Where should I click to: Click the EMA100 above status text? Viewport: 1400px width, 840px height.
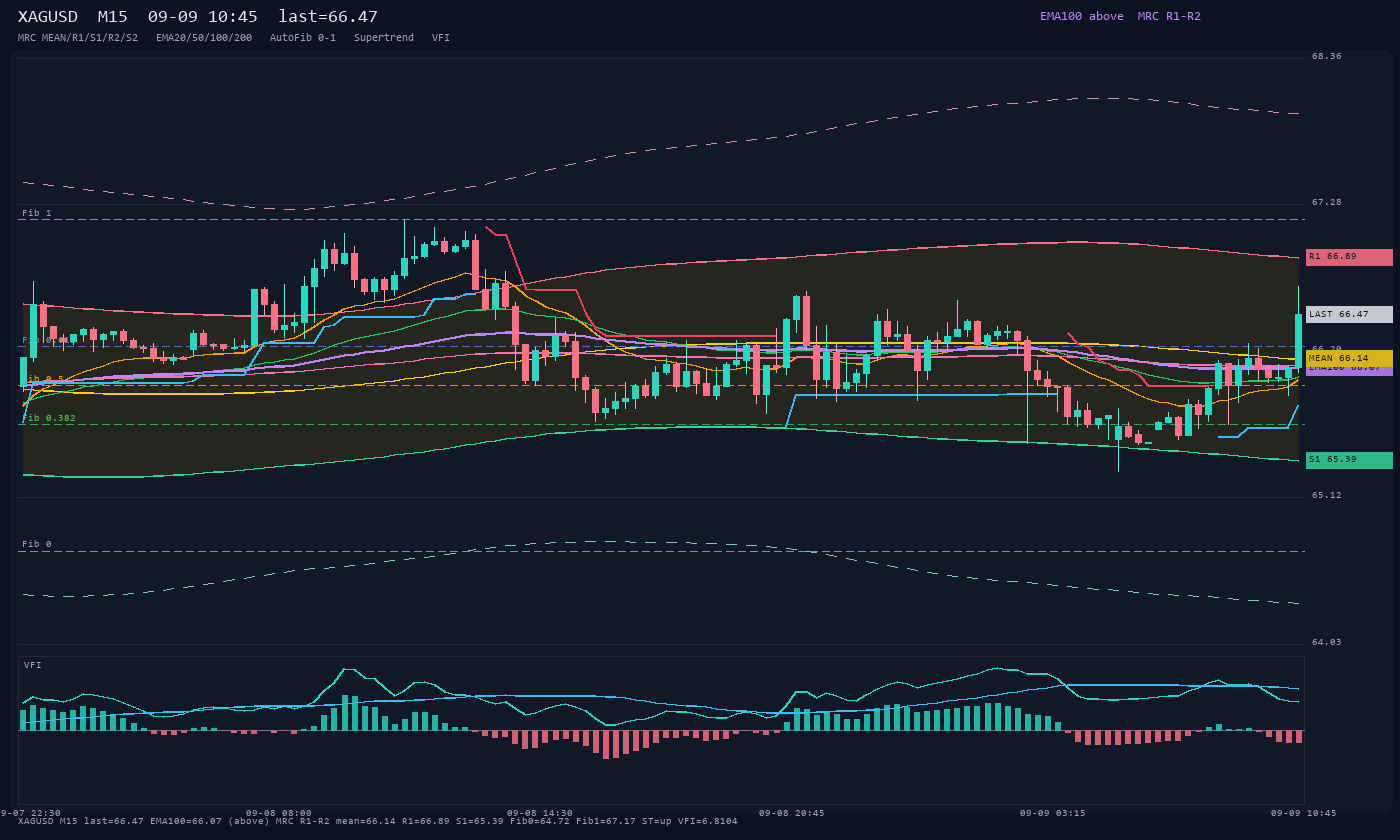(1082, 17)
